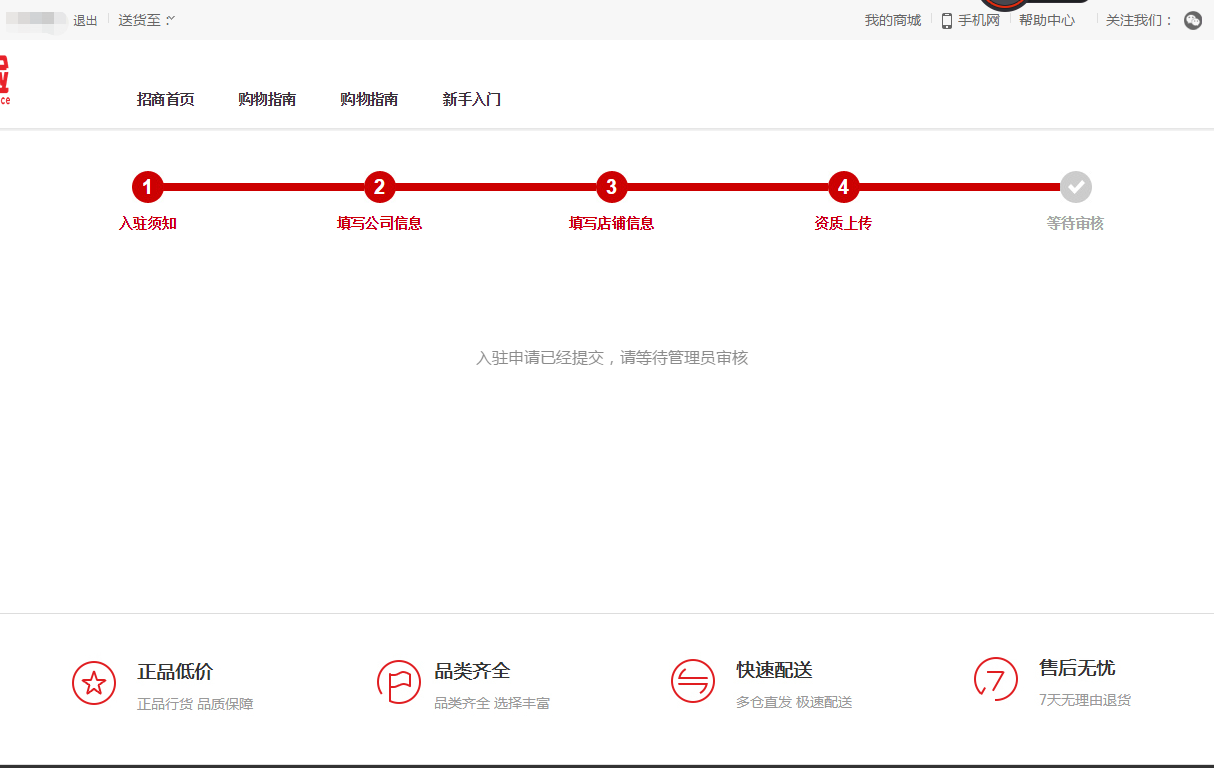Go to 招商首页 in the navigation bar
Image resolution: width=1214 pixels, height=768 pixels.
point(165,99)
